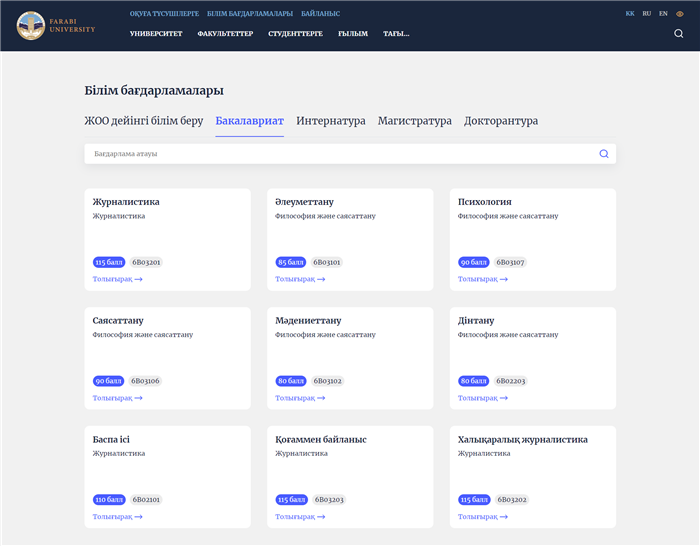Click the search icon in program field
700x546 pixels.
click(x=604, y=154)
